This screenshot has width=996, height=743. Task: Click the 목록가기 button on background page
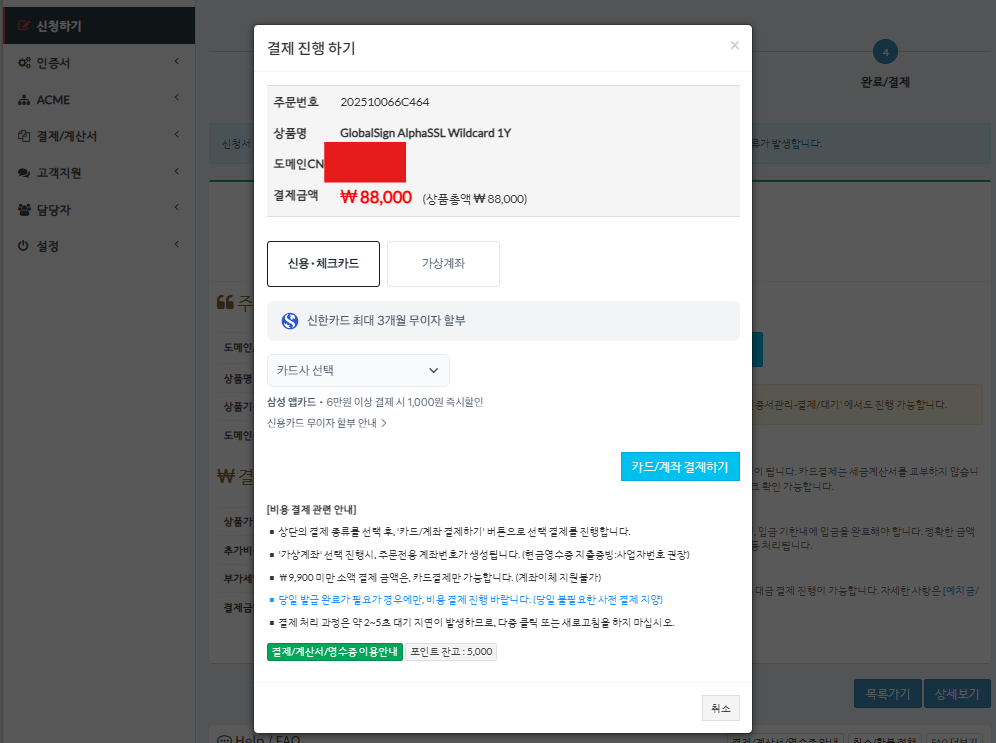coord(887,694)
